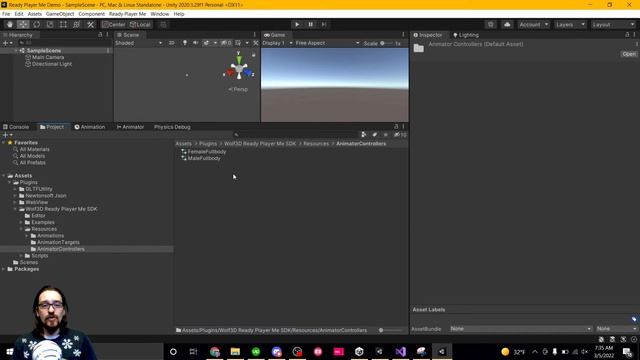Select the Rect tool
640x360 pixels.
(63, 24)
